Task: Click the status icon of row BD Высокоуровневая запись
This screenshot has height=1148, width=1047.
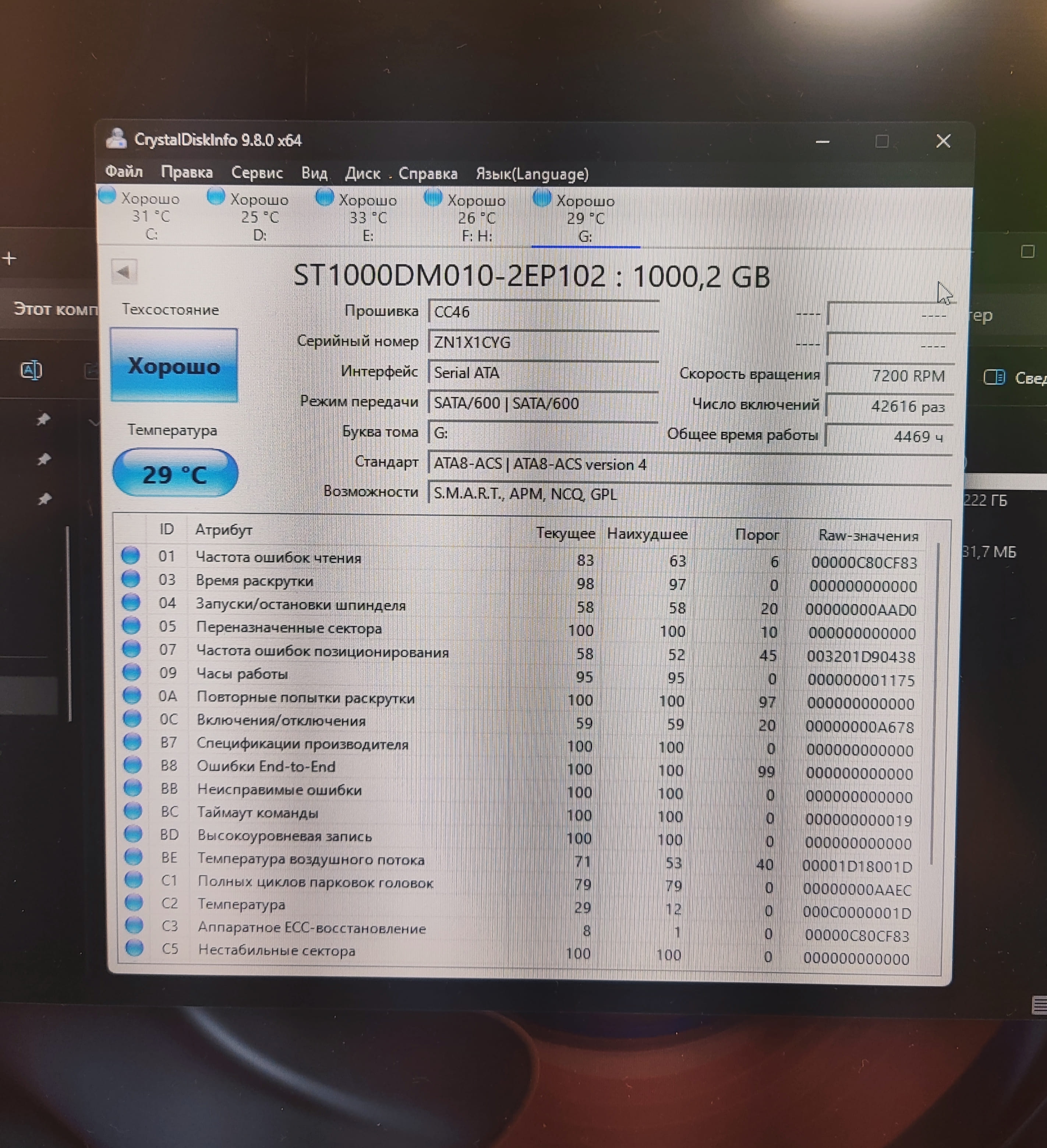Action: [133, 834]
